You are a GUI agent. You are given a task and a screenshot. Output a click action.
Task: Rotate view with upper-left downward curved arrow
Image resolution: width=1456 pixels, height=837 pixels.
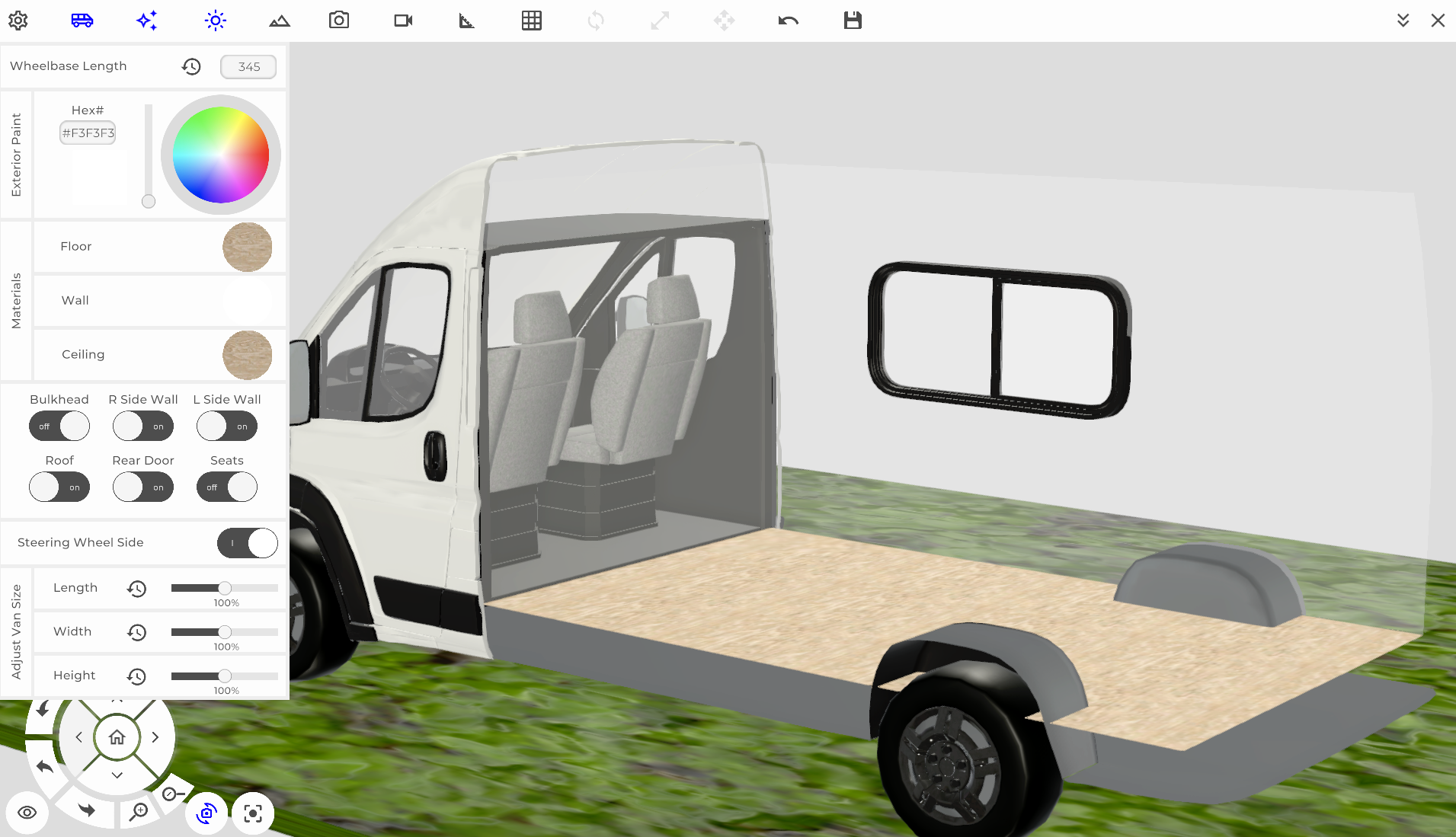43,709
